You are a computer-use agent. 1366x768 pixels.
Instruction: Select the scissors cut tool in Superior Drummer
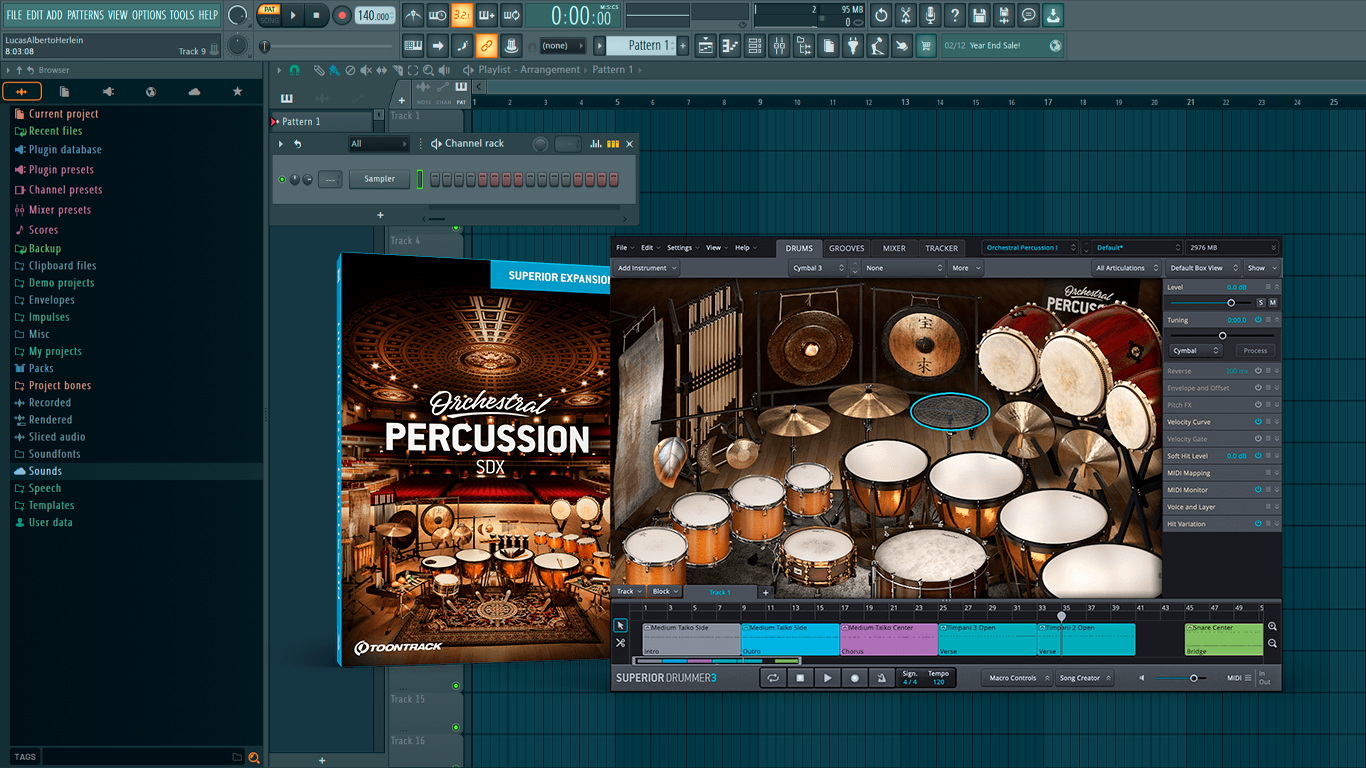pos(621,643)
